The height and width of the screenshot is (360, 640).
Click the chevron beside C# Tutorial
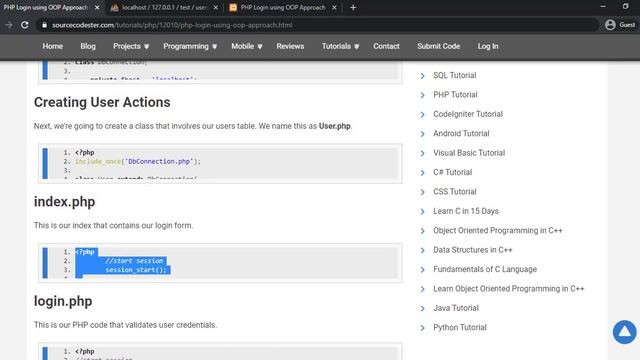(x=422, y=173)
